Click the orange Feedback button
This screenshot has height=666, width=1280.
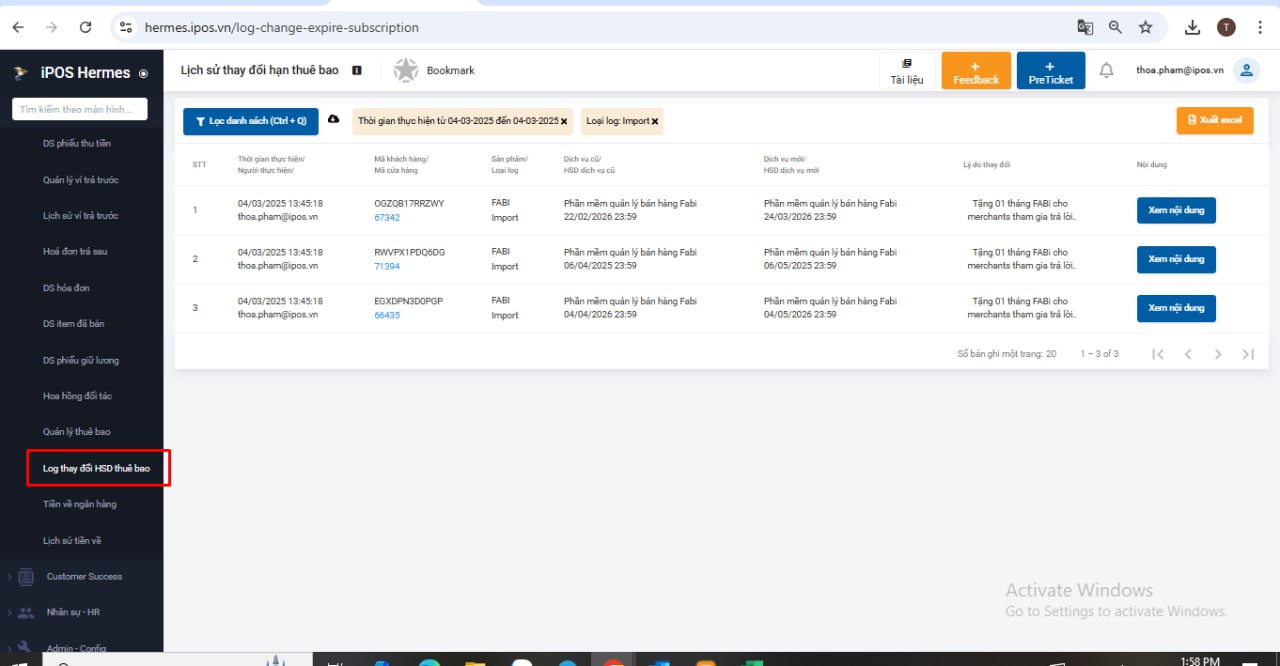[x=976, y=71]
